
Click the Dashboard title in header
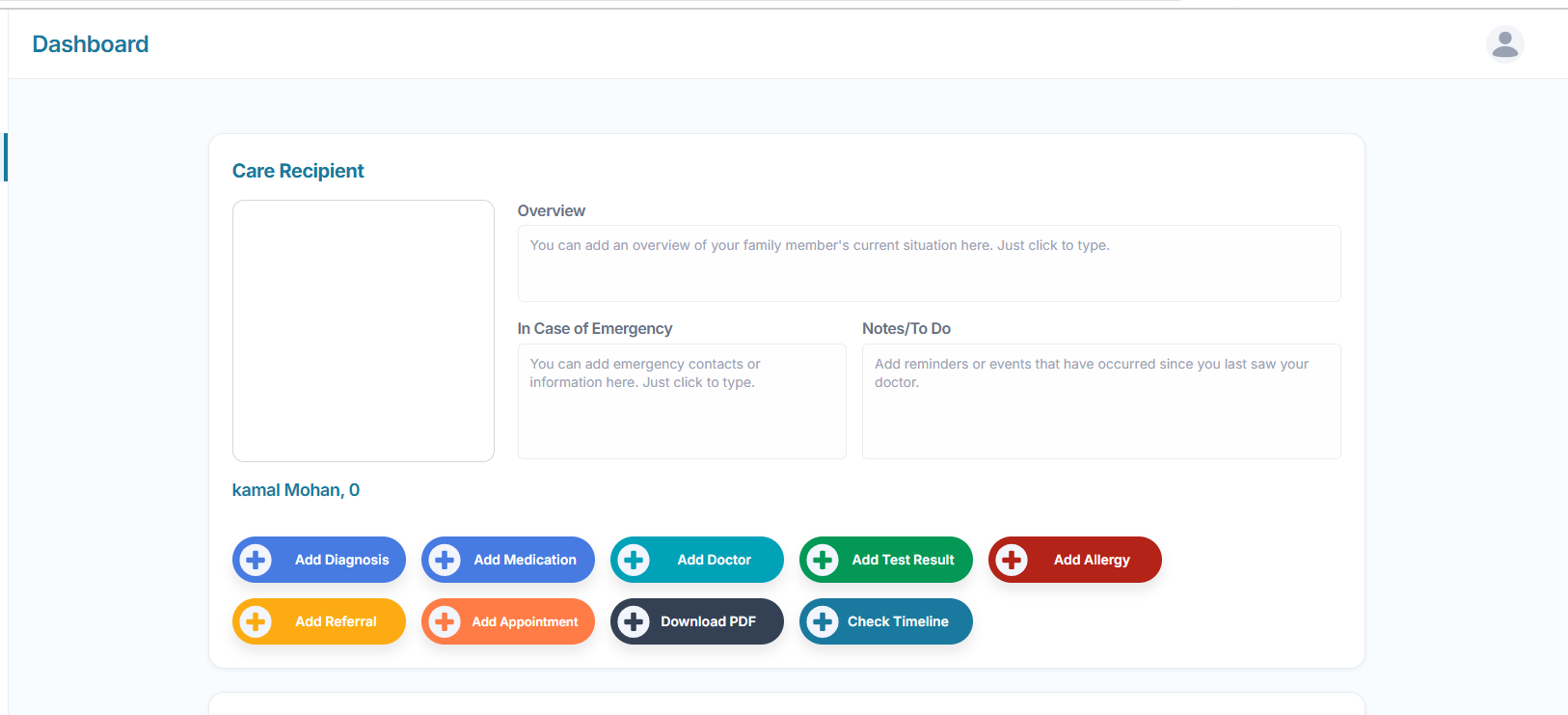91,44
